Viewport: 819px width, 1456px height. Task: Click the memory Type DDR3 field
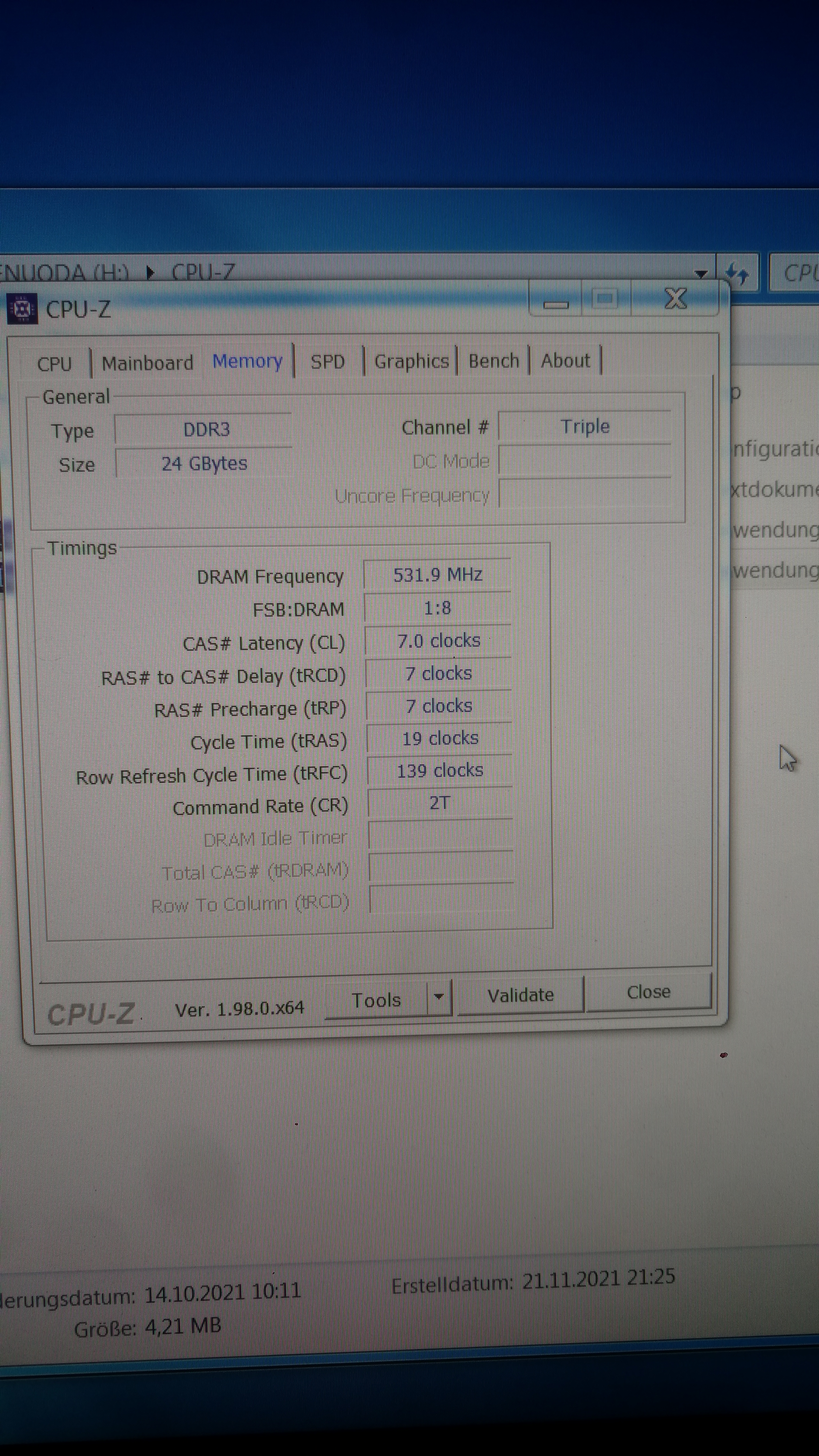(206, 430)
